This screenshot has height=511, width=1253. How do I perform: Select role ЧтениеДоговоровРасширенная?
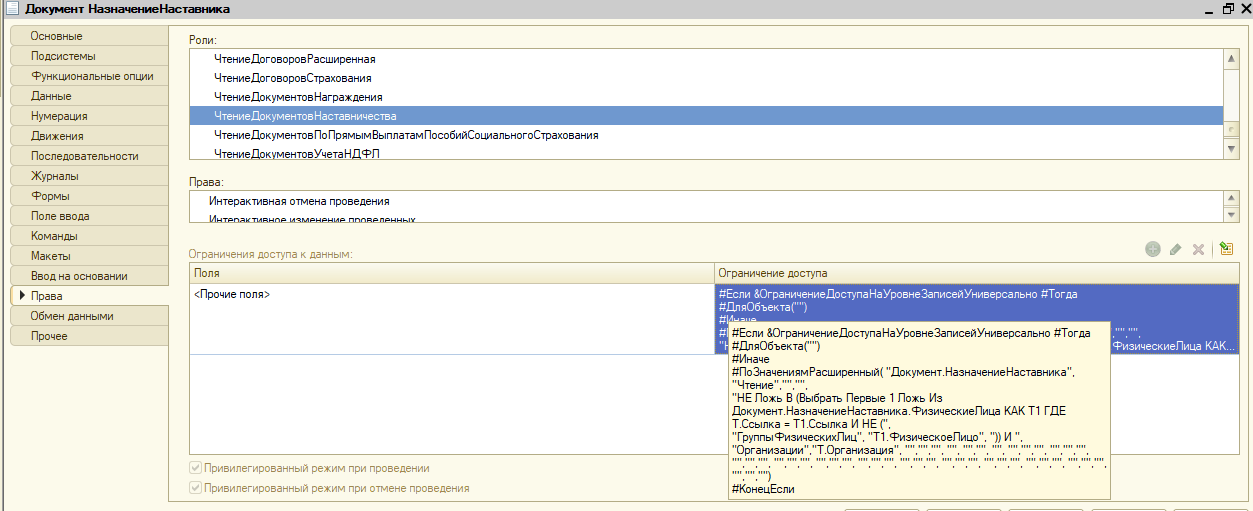[x=706, y=59]
